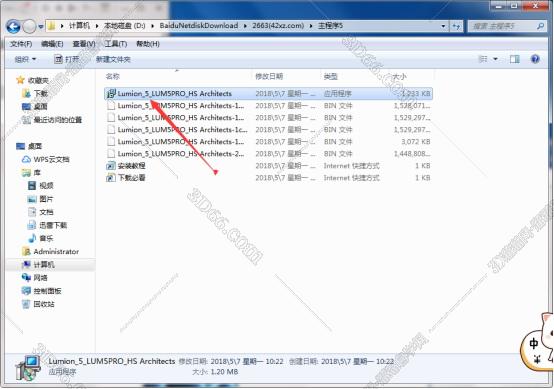
Task: Select the Architects-1c... BIN file
Action: pos(269,130)
